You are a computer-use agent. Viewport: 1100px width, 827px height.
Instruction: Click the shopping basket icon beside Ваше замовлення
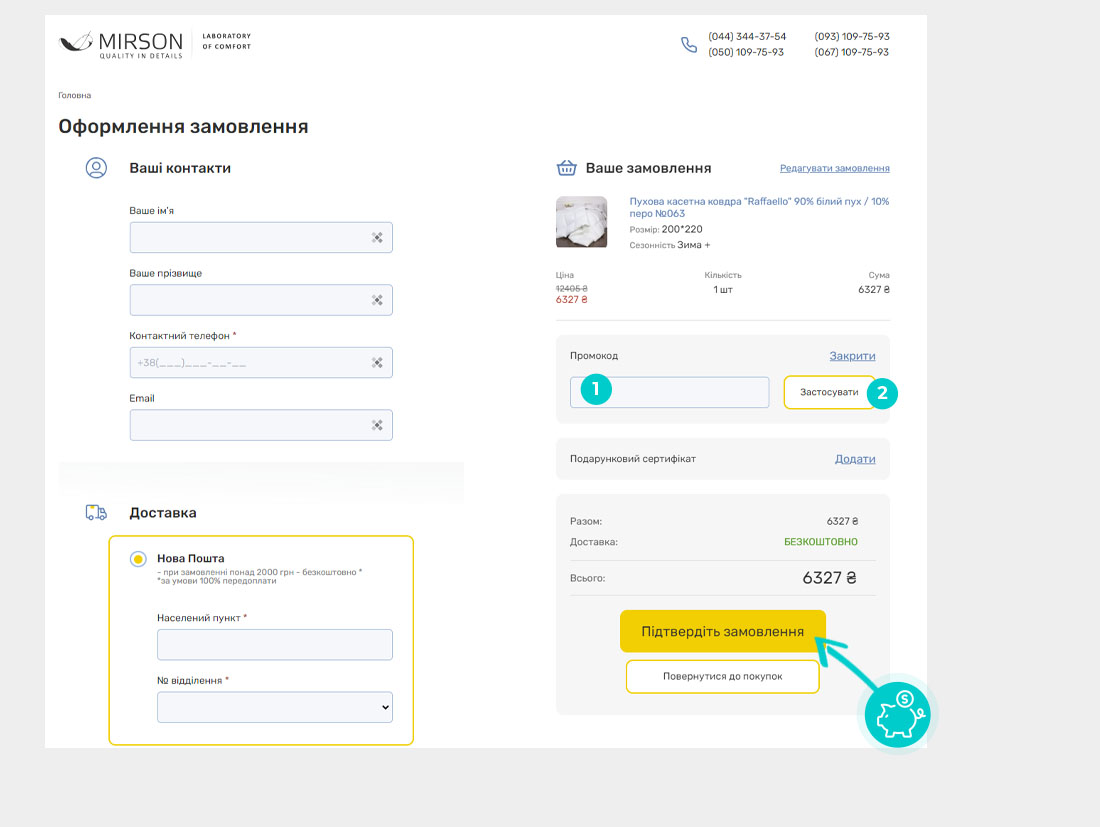pos(567,168)
